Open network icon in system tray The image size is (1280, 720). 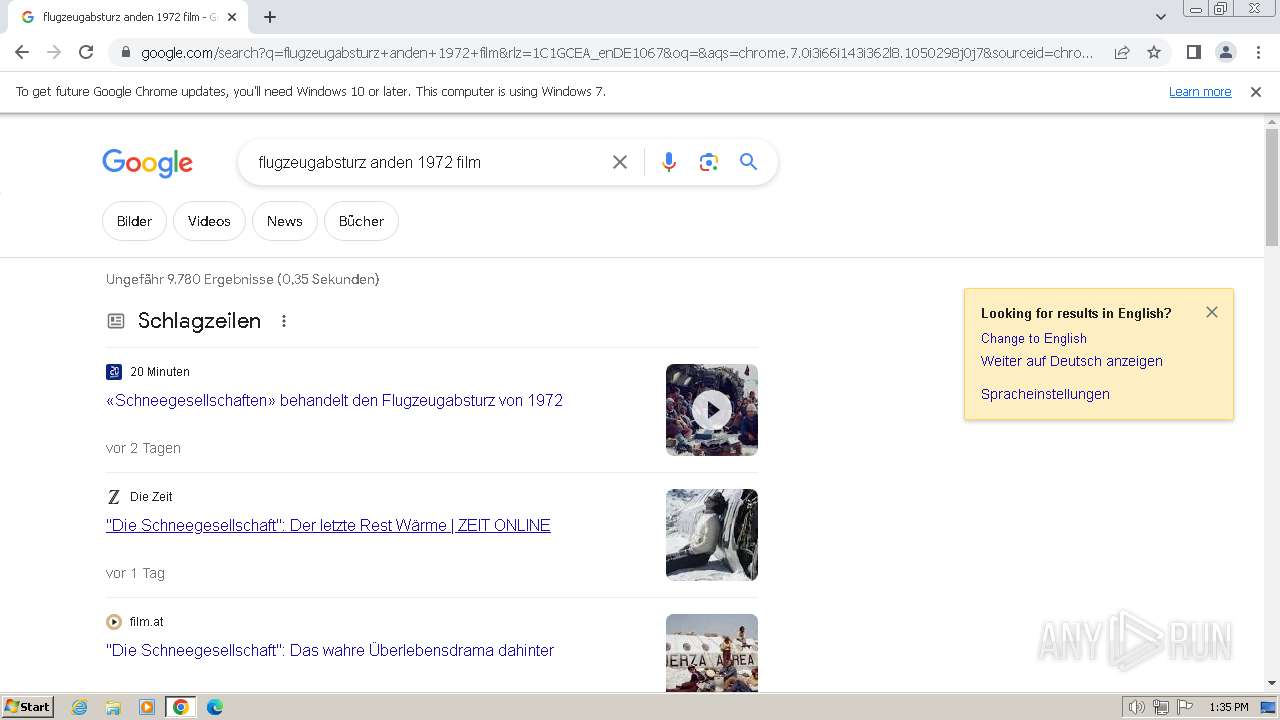pyautogui.click(x=1161, y=707)
